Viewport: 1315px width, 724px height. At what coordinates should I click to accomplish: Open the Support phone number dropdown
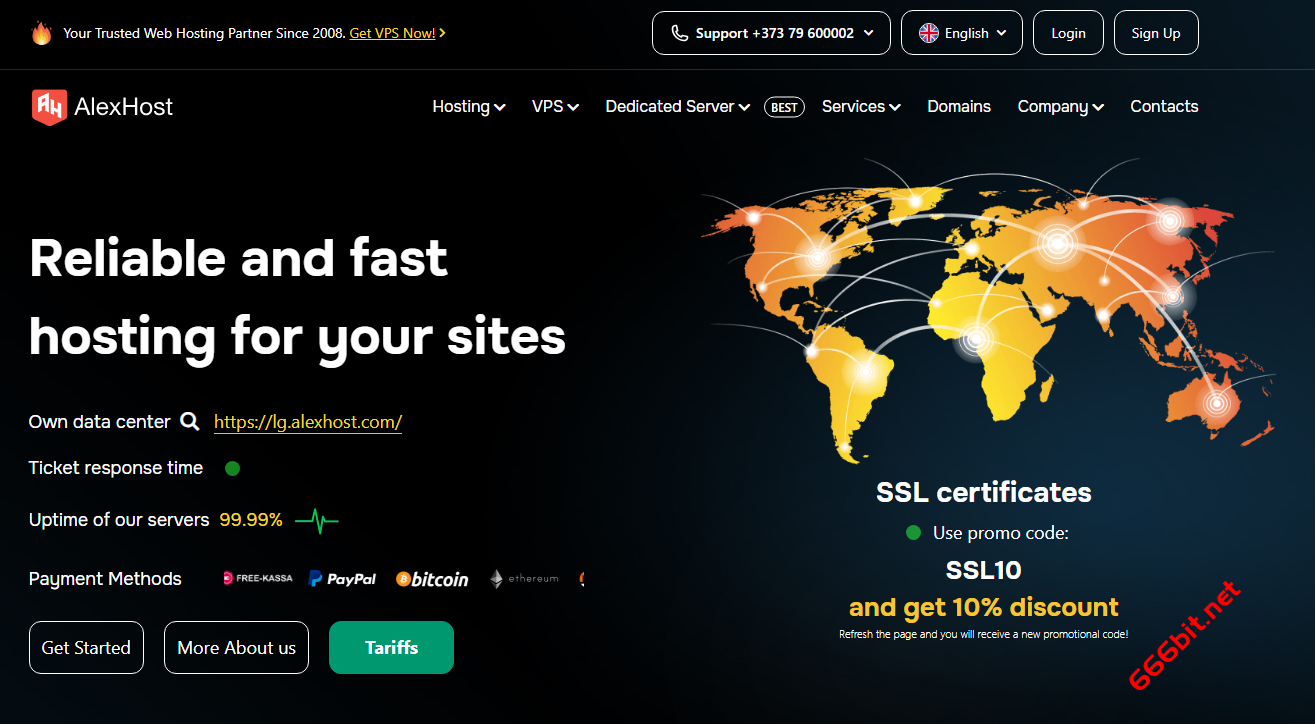pyautogui.click(x=770, y=33)
